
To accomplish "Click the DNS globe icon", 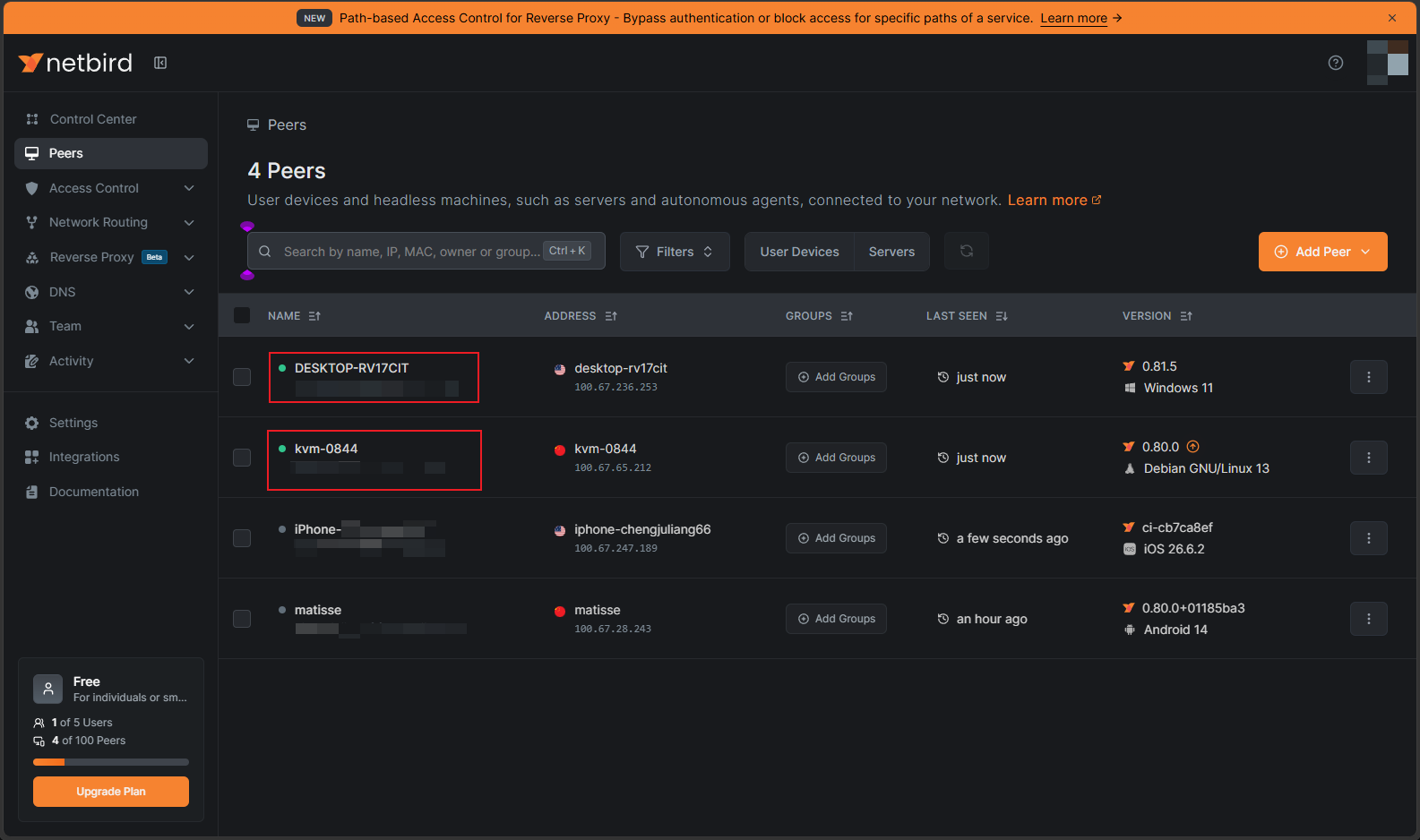I will click(32, 292).
